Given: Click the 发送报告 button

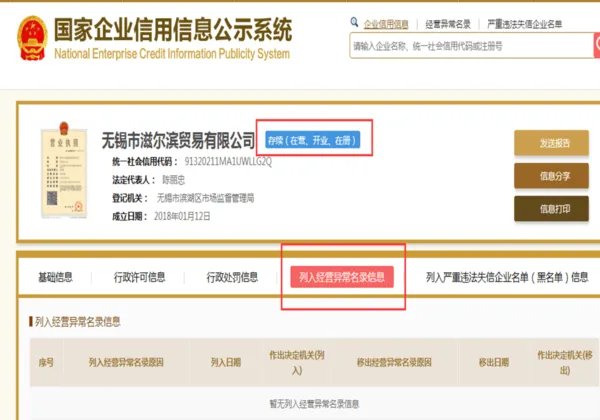Looking at the screenshot, I should pos(551,143).
